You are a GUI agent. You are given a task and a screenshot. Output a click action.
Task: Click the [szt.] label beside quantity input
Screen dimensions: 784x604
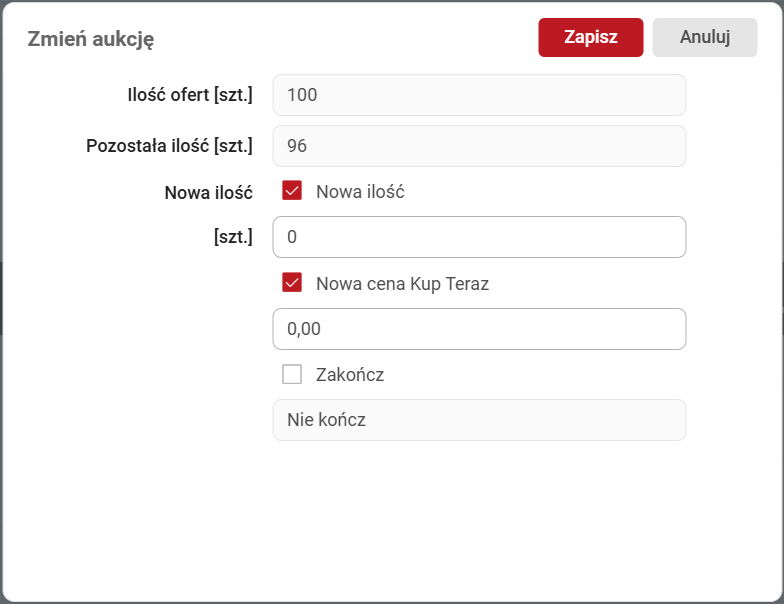233,237
